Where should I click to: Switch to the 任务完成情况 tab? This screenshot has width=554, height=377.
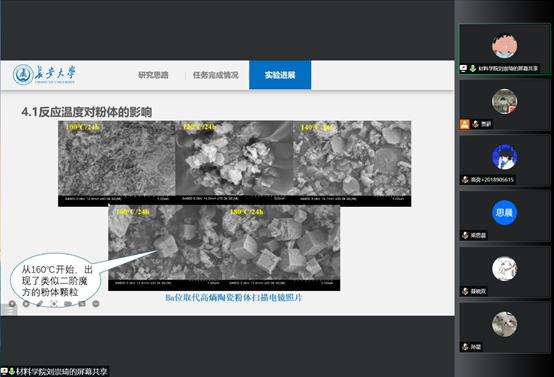coord(216,75)
